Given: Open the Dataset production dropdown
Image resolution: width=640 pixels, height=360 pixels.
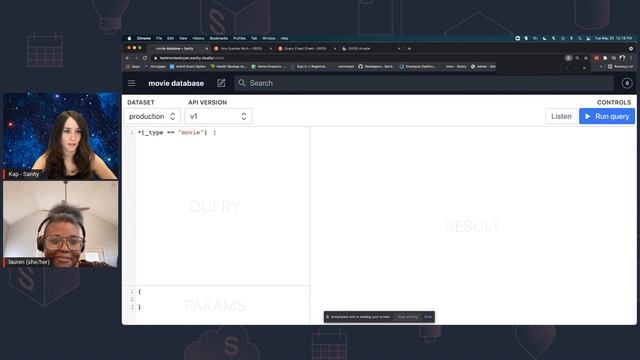Looking at the screenshot, I should (152, 116).
